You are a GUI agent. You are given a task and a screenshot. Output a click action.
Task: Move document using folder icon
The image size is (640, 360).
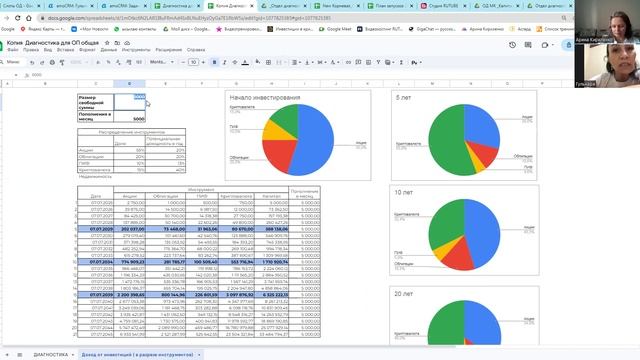[x=117, y=42]
